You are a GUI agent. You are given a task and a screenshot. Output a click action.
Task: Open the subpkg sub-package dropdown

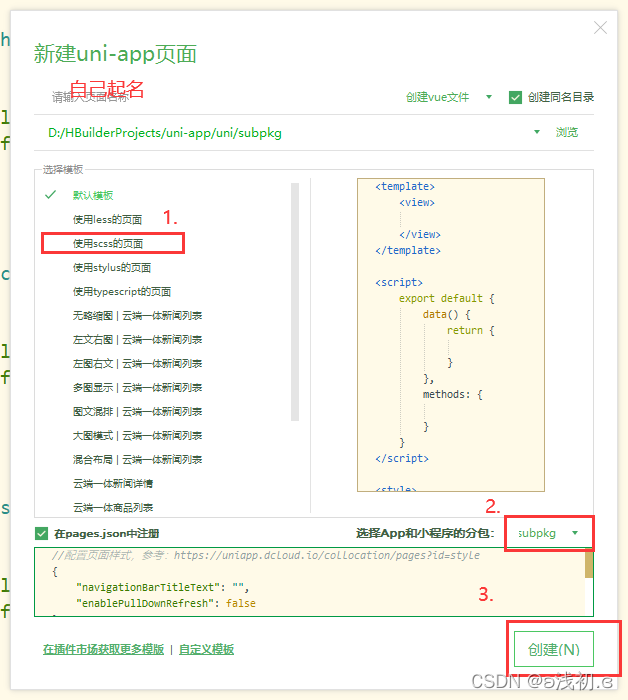(x=549, y=533)
